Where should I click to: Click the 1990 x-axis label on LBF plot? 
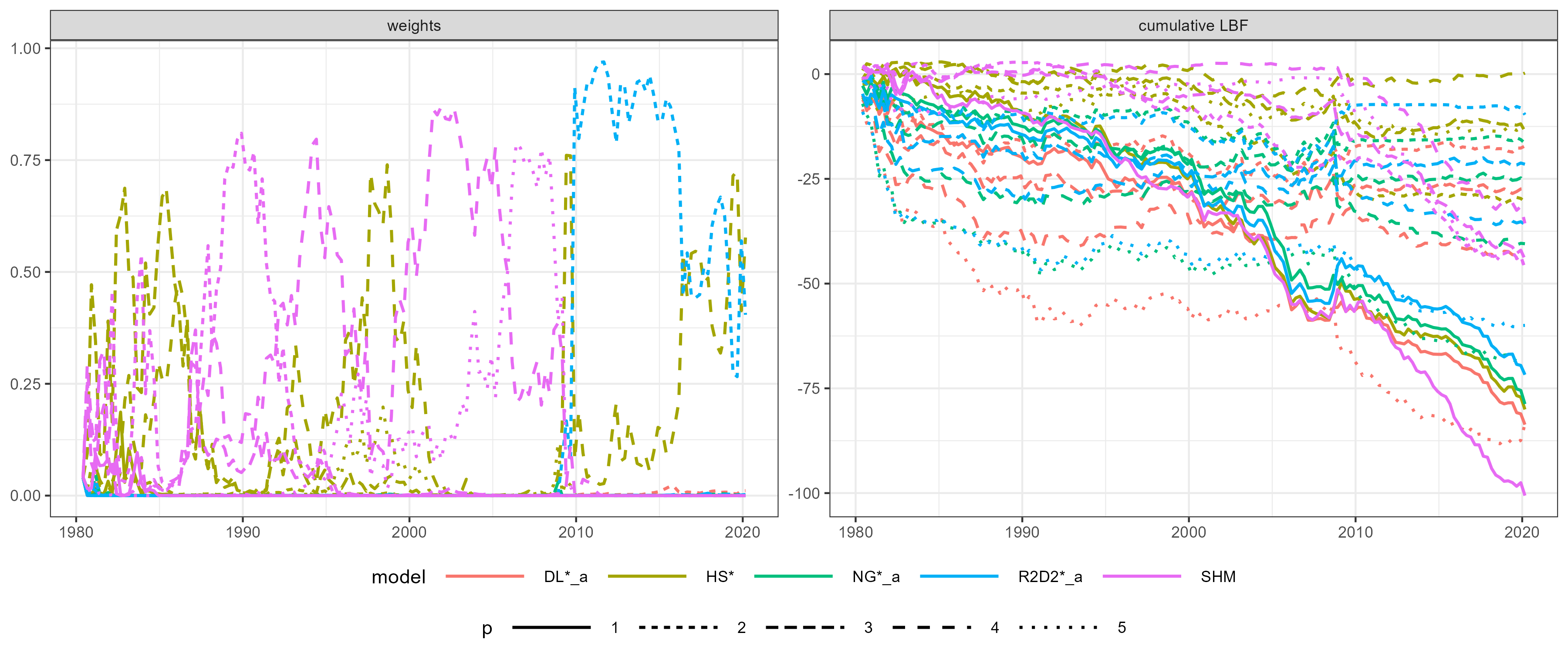1022,532
